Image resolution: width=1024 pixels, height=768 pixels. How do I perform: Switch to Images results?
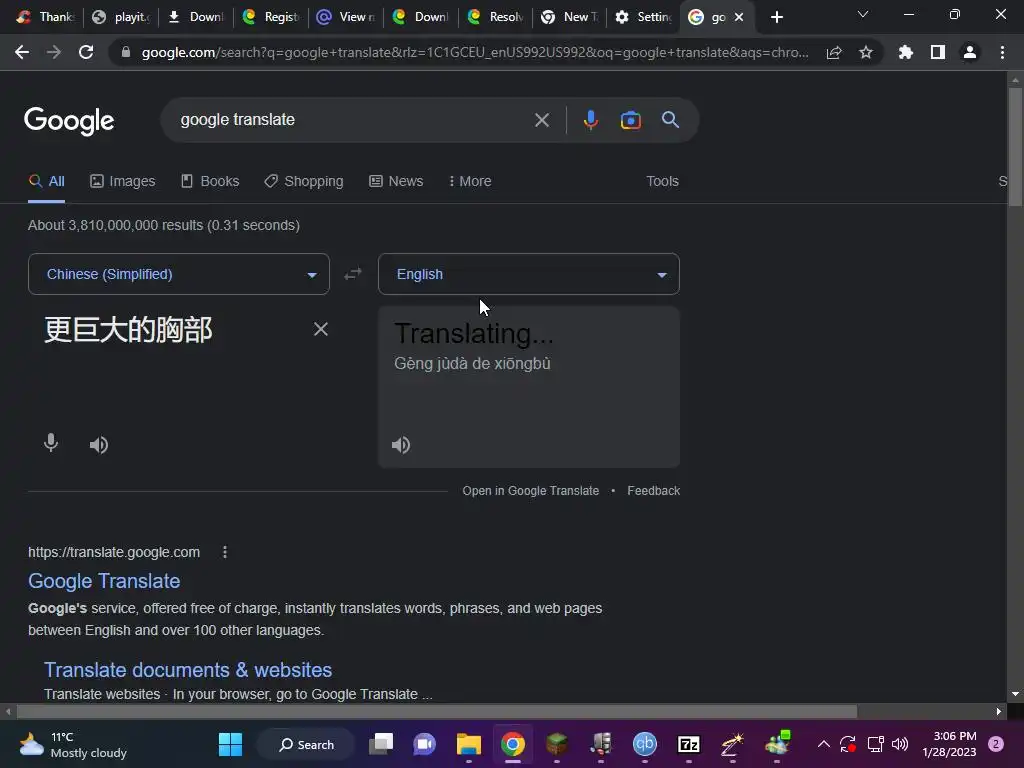[123, 181]
